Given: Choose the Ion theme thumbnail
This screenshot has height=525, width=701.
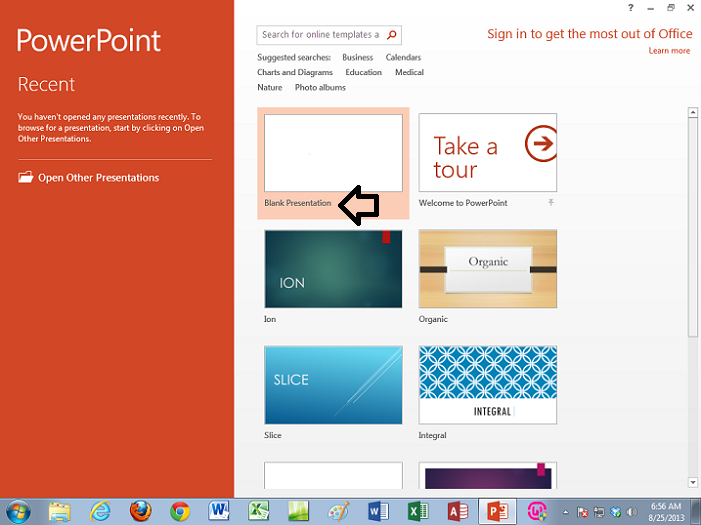Looking at the screenshot, I should 333,269.
